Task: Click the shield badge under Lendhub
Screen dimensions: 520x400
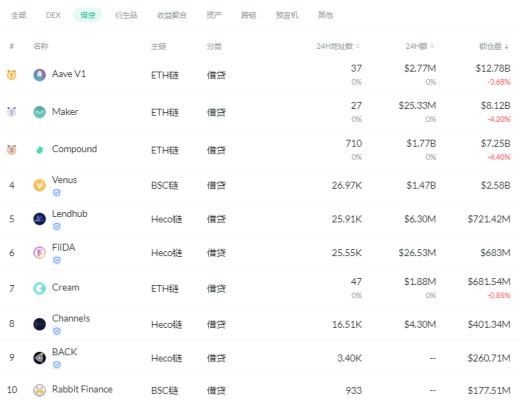Action: click(57, 227)
